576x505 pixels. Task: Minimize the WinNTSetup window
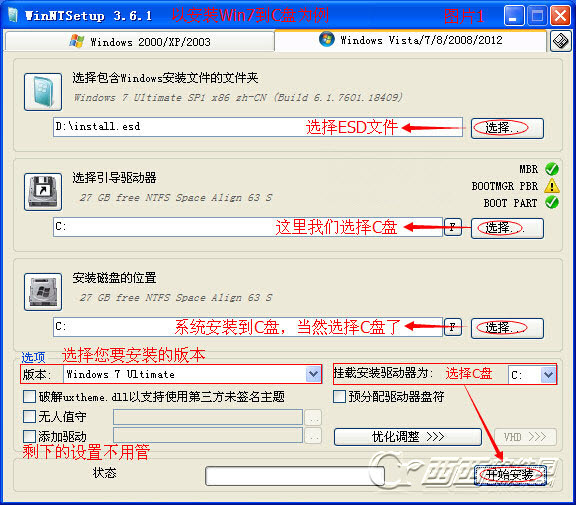pos(514,16)
